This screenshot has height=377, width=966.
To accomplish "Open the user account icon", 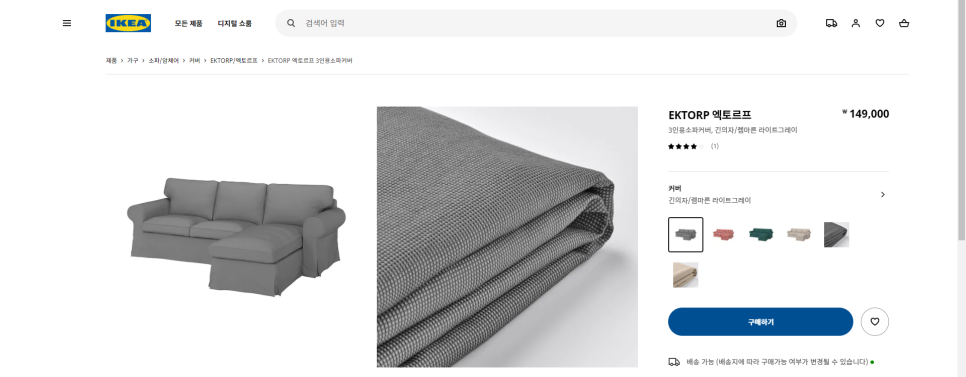I will click(856, 23).
